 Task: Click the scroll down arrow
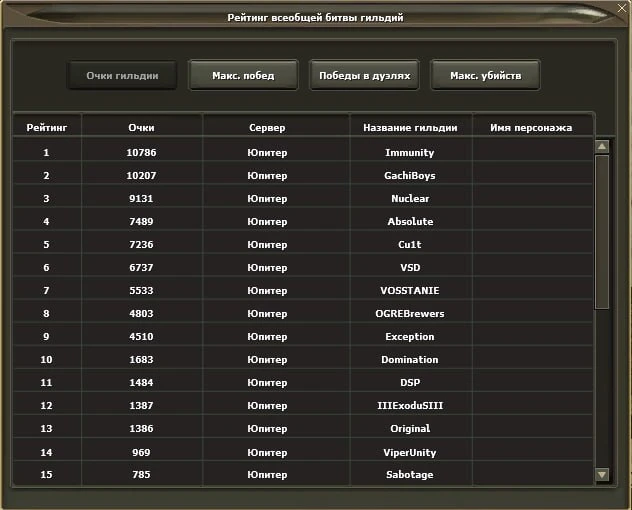tap(602, 475)
